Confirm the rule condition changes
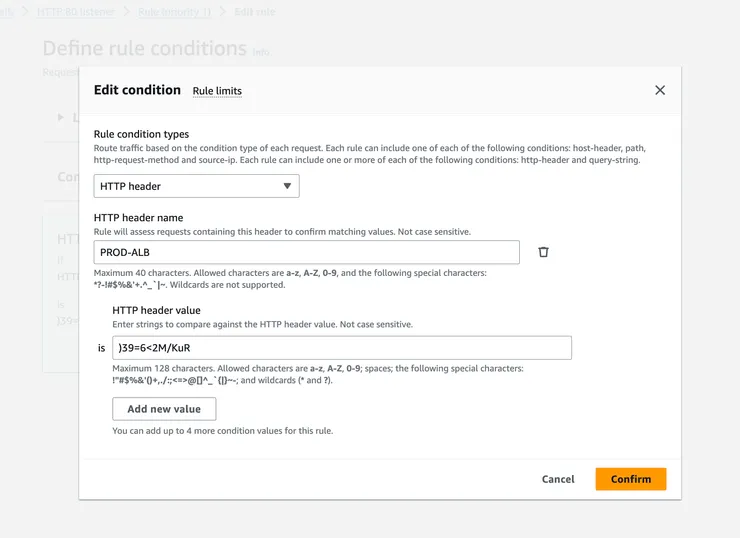 point(630,479)
